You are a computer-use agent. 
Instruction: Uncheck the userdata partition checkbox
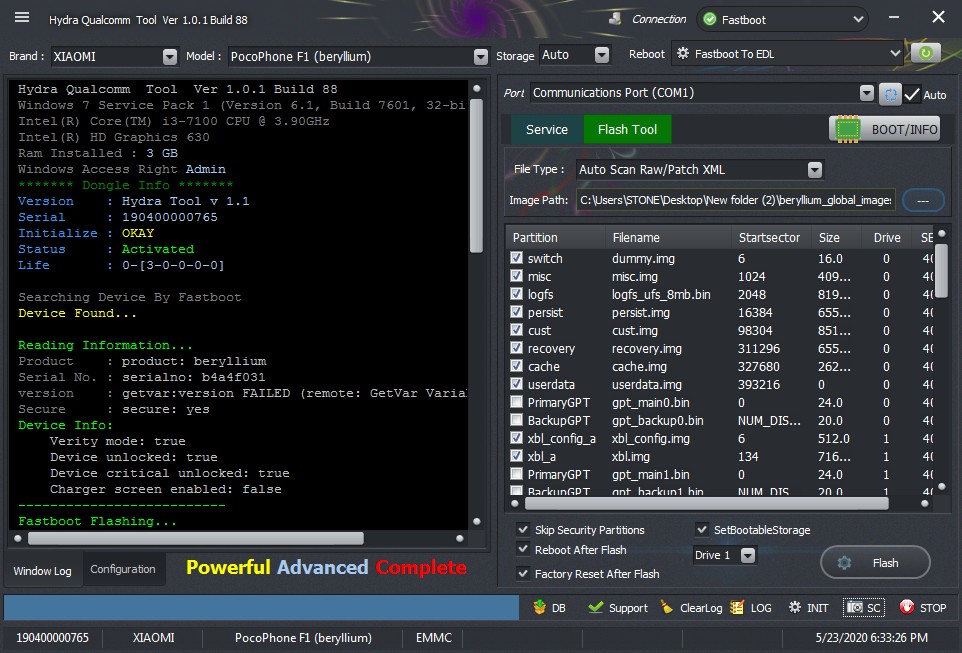click(x=517, y=384)
